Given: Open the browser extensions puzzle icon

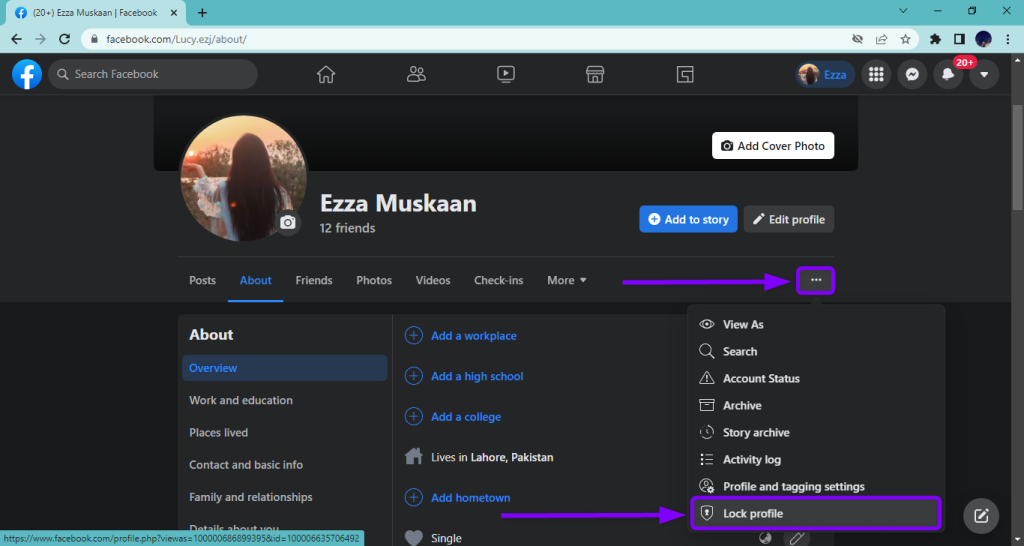Looking at the screenshot, I should coord(935,39).
